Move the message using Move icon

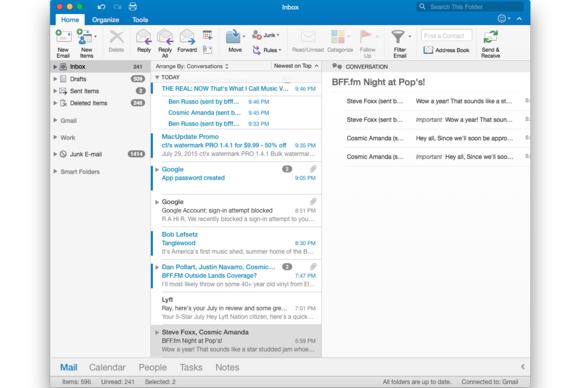click(x=235, y=41)
